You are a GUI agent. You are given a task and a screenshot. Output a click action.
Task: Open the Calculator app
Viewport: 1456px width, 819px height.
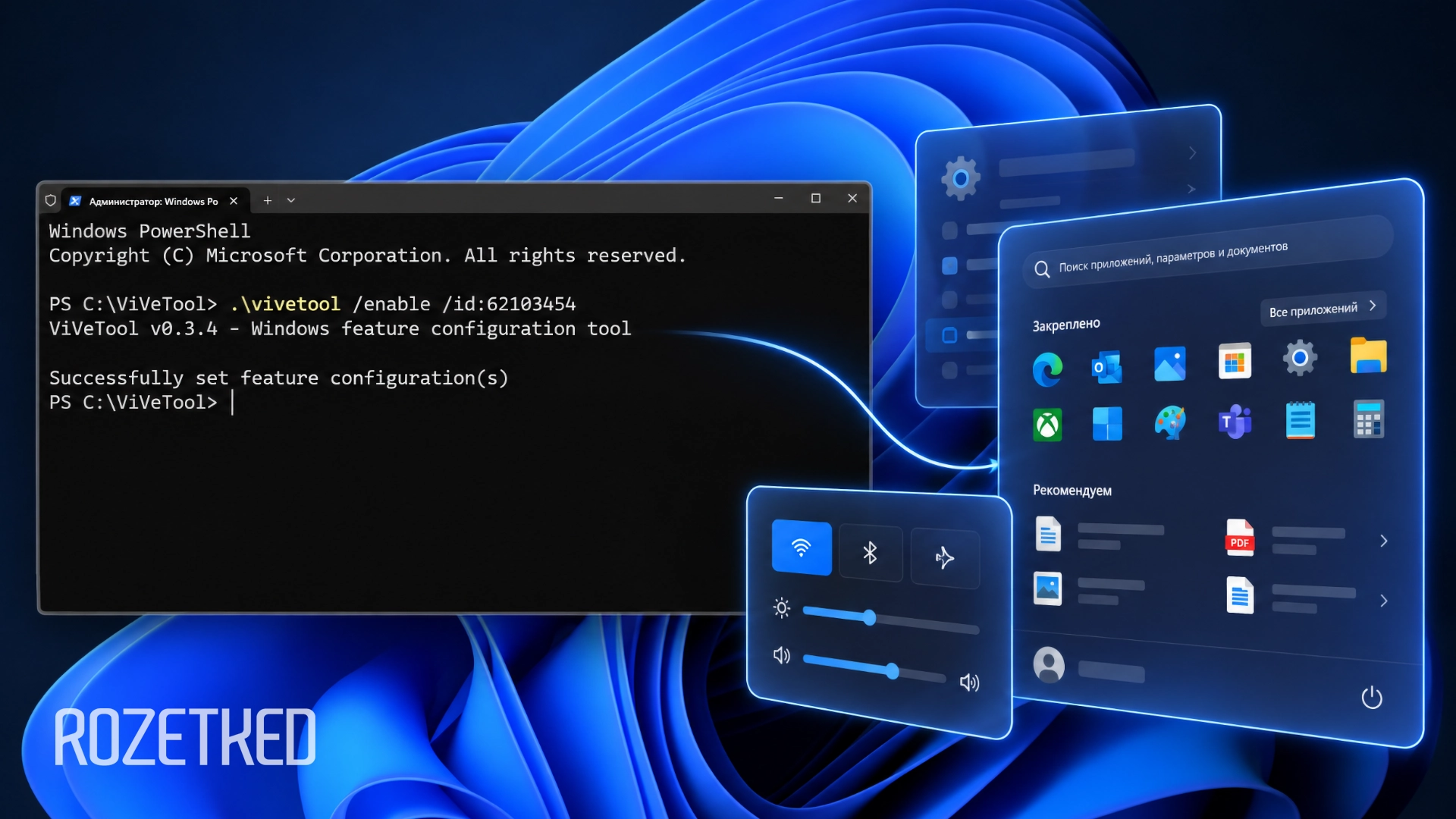point(1368,419)
